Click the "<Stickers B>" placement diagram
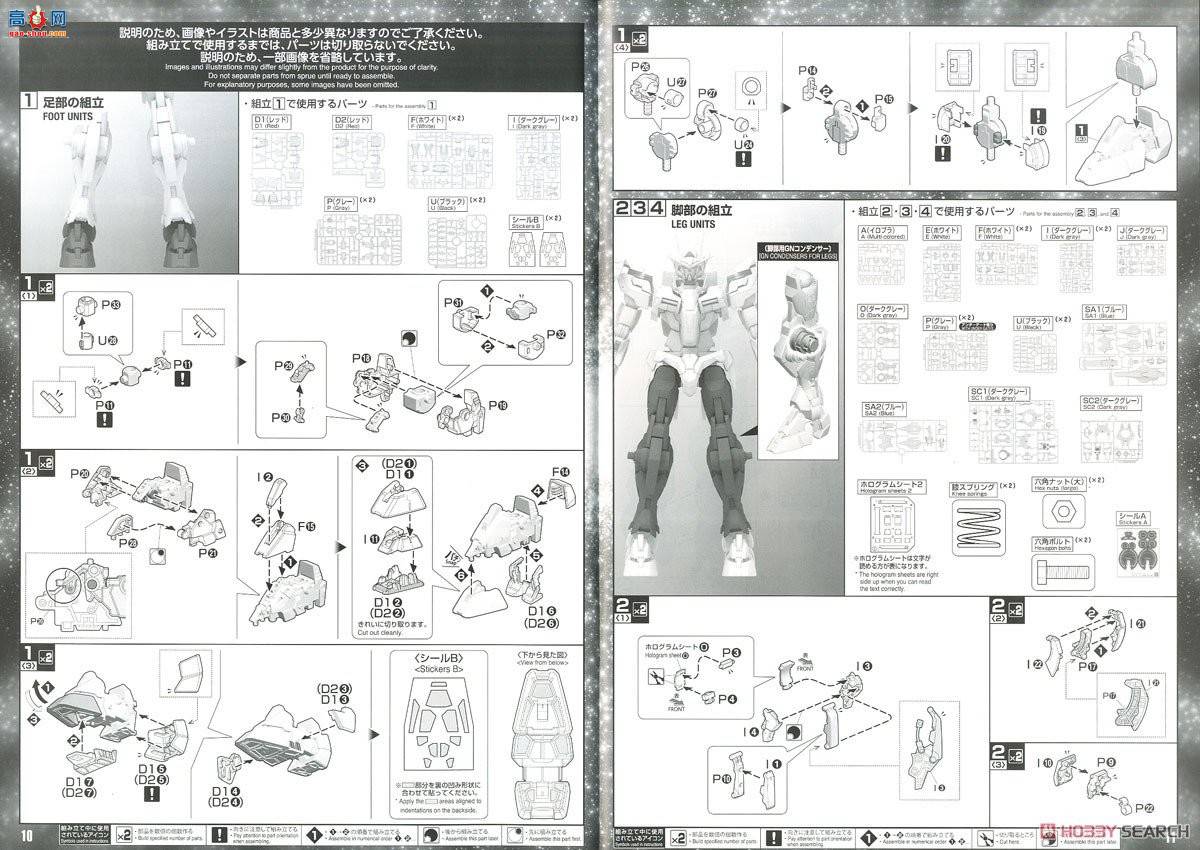Screen dimensions: 1200x850 pyautogui.click(x=439, y=723)
